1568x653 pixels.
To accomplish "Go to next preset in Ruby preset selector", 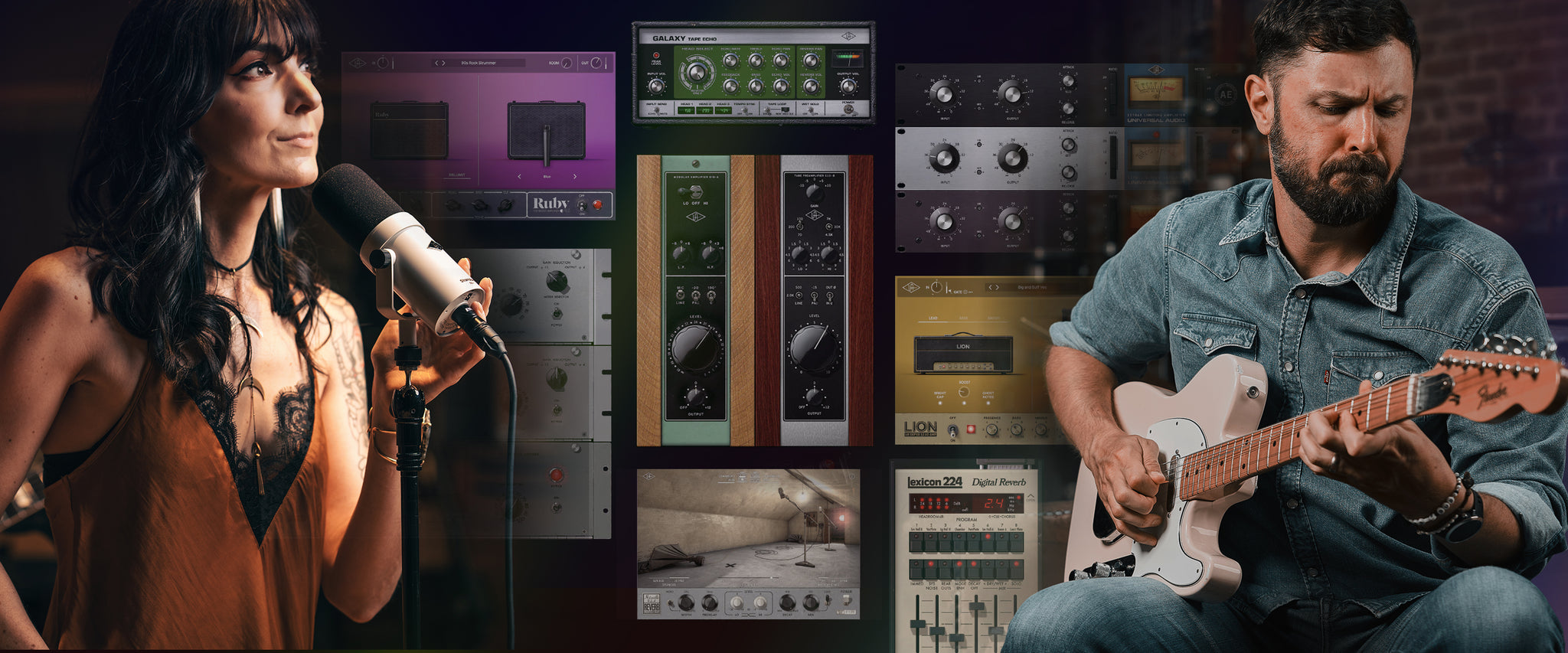I will pos(443,63).
